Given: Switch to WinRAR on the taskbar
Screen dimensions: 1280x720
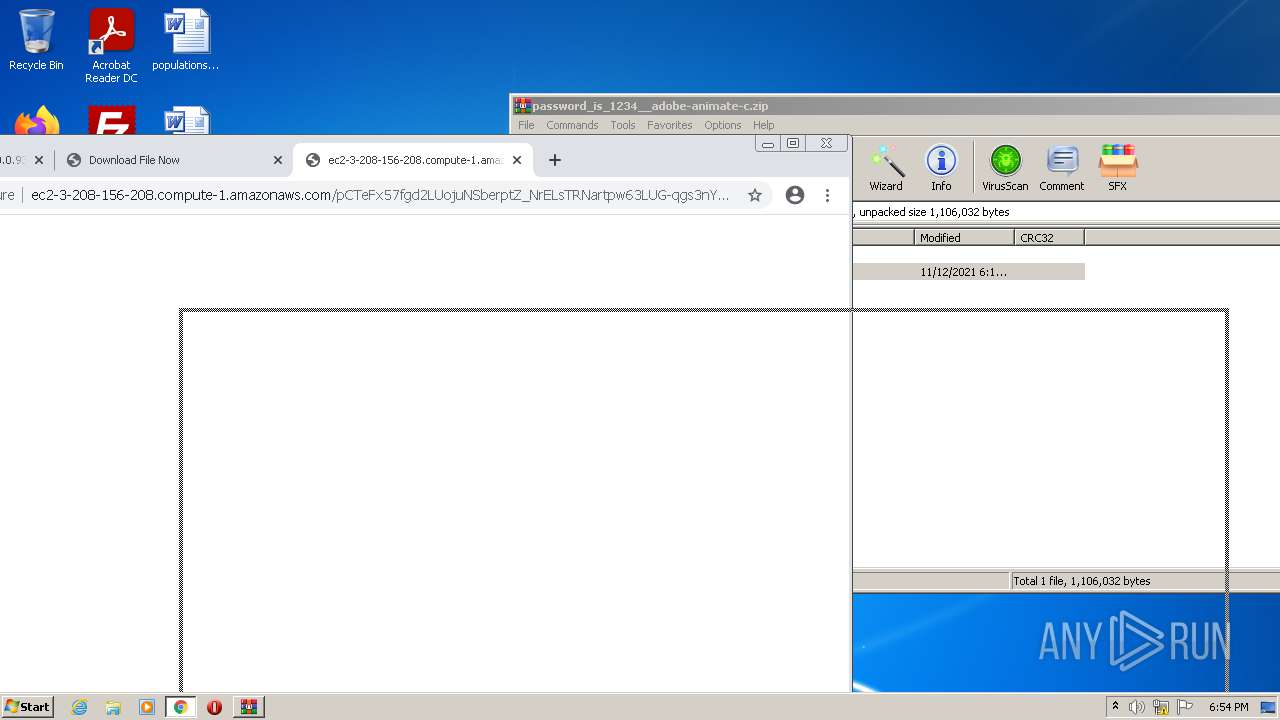Looking at the screenshot, I should point(249,707).
